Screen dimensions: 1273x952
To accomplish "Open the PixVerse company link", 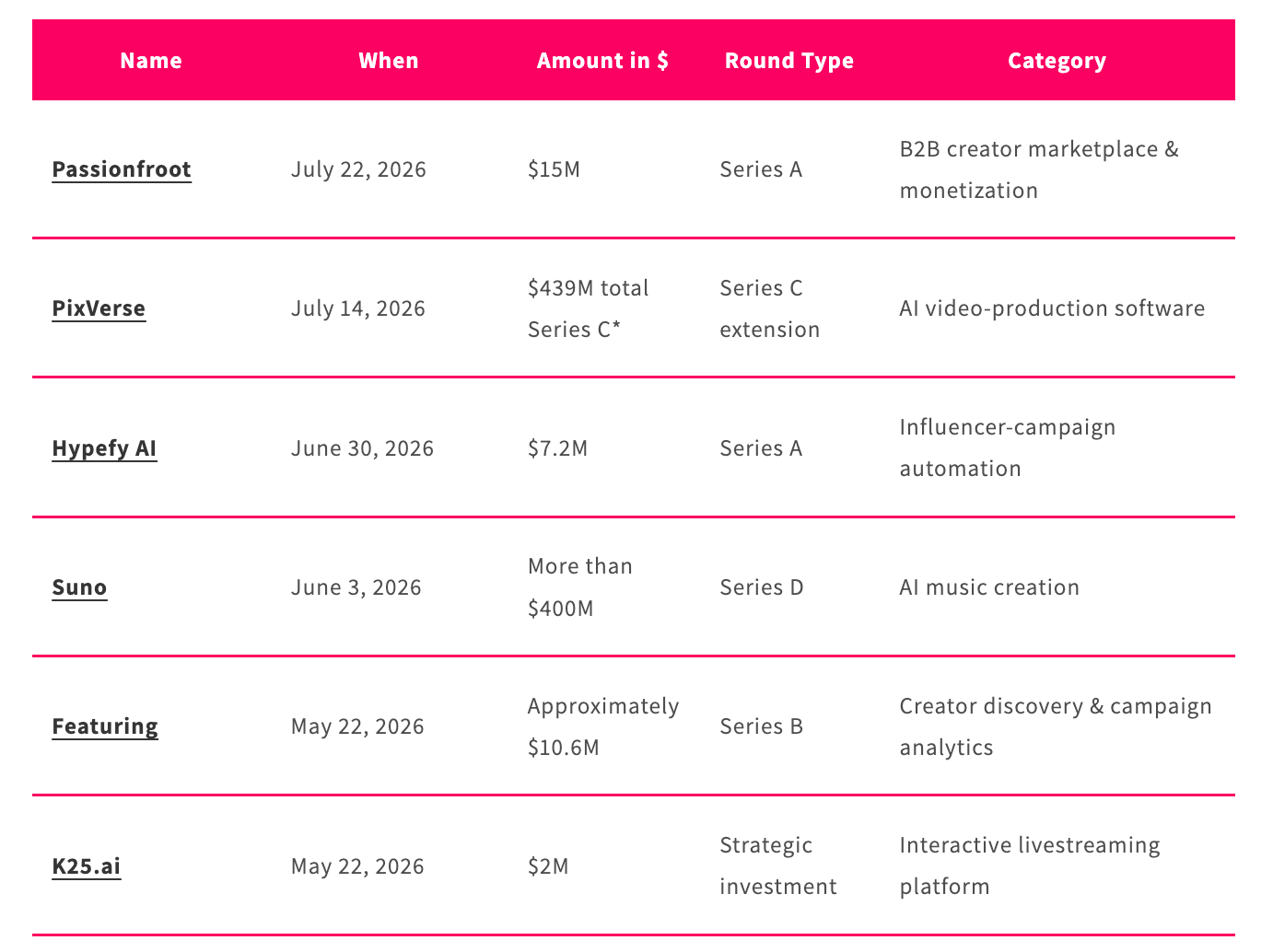I will pos(99,308).
